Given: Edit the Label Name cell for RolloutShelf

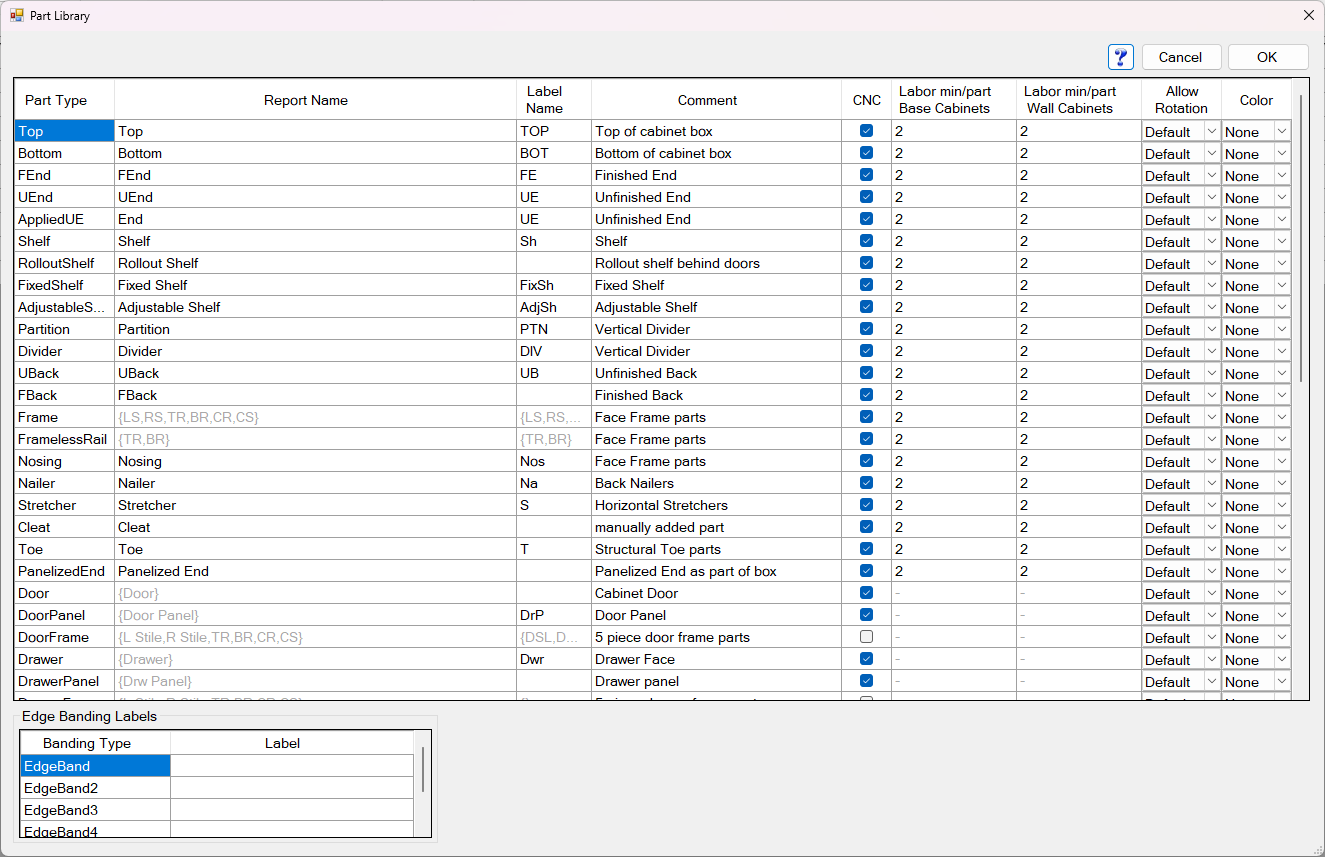Looking at the screenshot, I should (553, 263).
